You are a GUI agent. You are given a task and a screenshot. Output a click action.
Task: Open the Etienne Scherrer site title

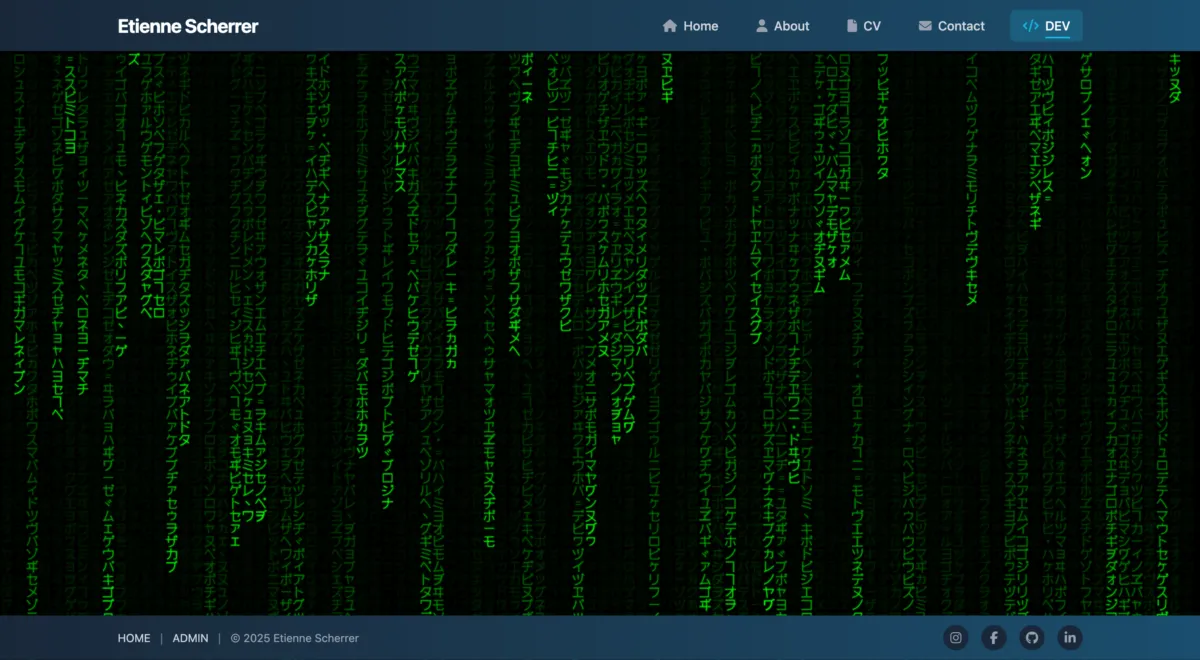188,26
